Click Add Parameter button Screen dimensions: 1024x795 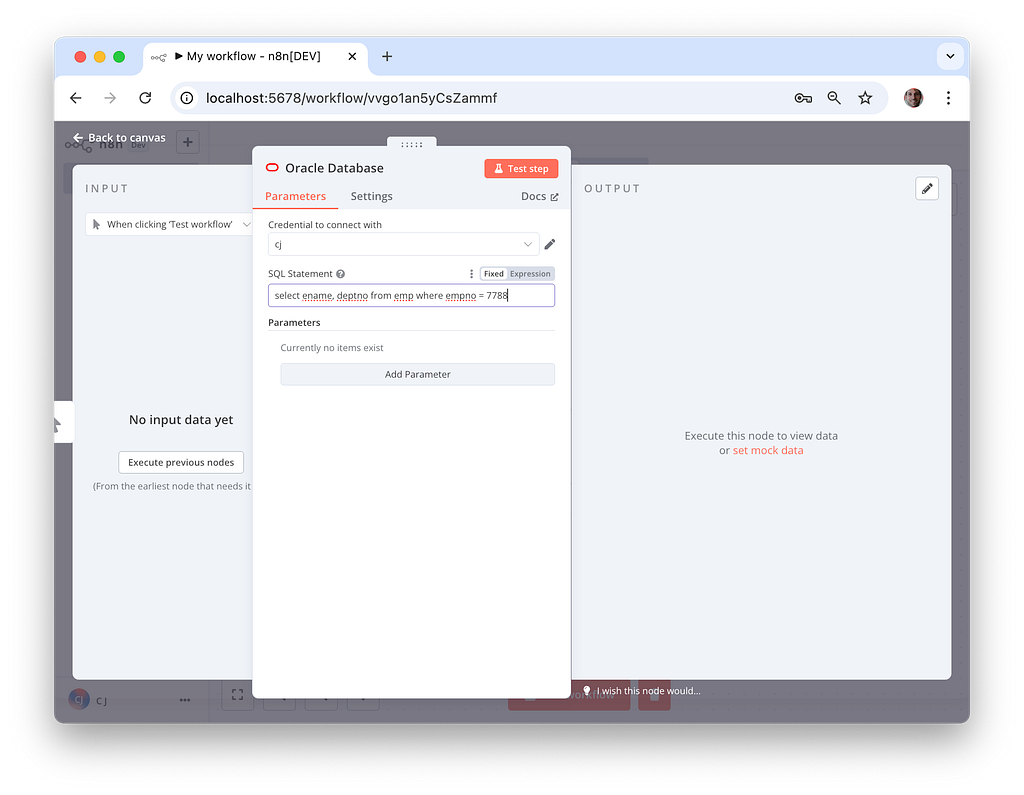418,374
